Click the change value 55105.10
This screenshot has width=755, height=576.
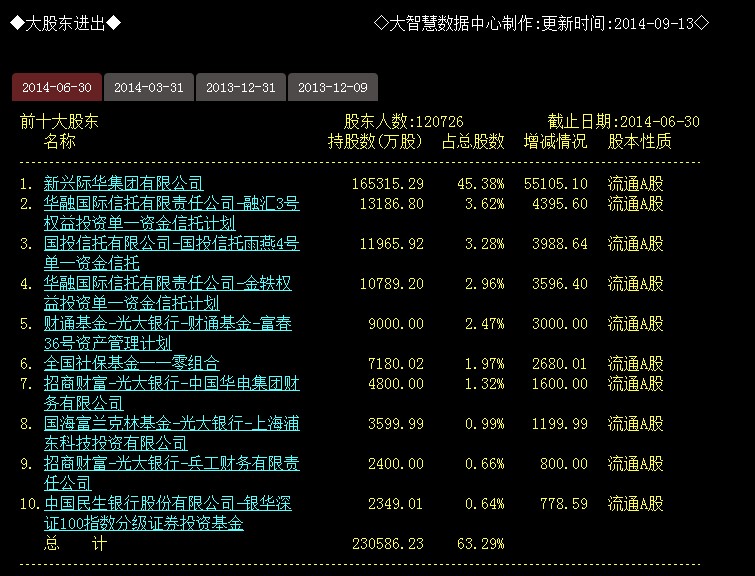(x=556, y=183)
